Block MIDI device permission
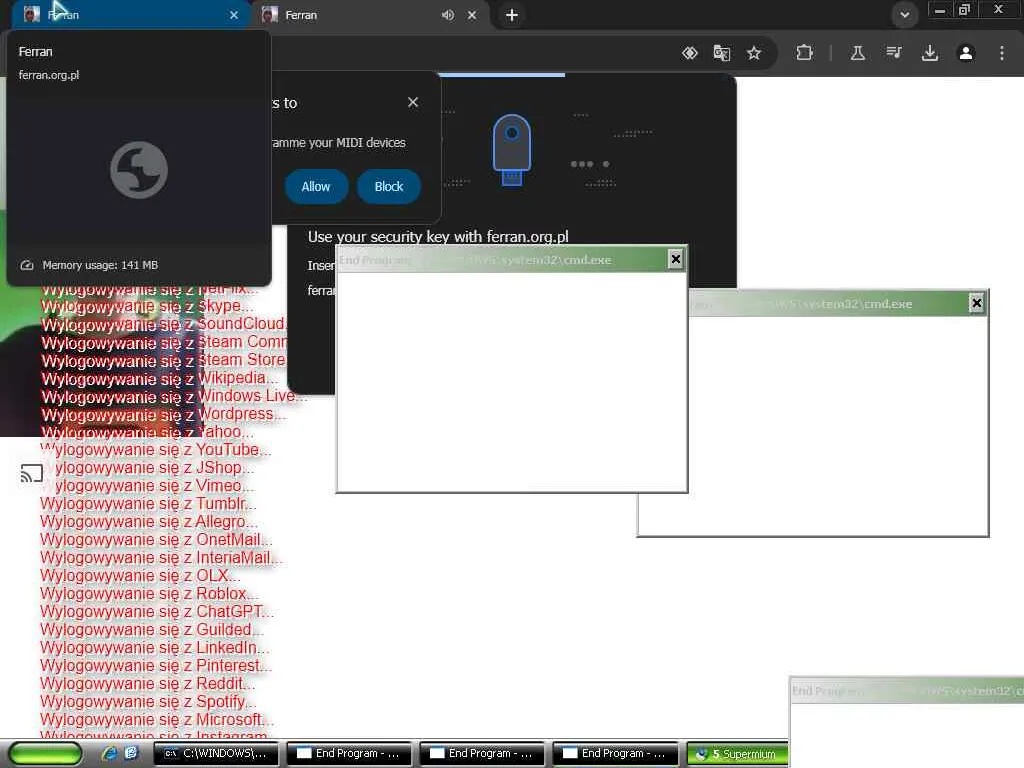1024x768 pixels. pos(389,187)
